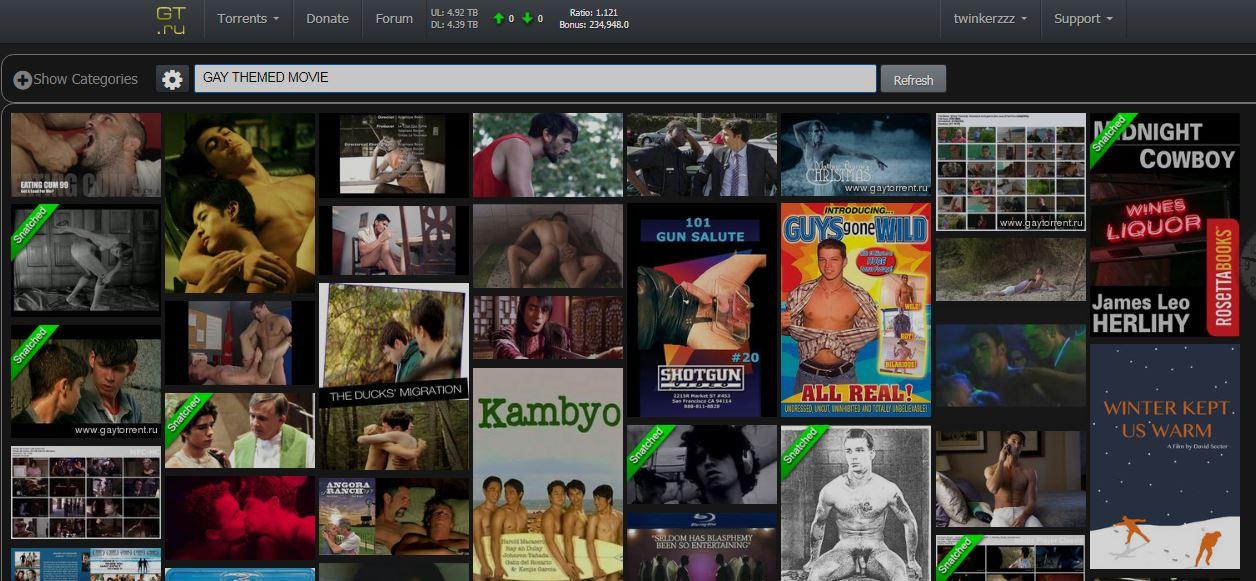The width and height of the screenshot is (1256, 581).
Task: Click the GT.ru site logo
Action: 171,20
